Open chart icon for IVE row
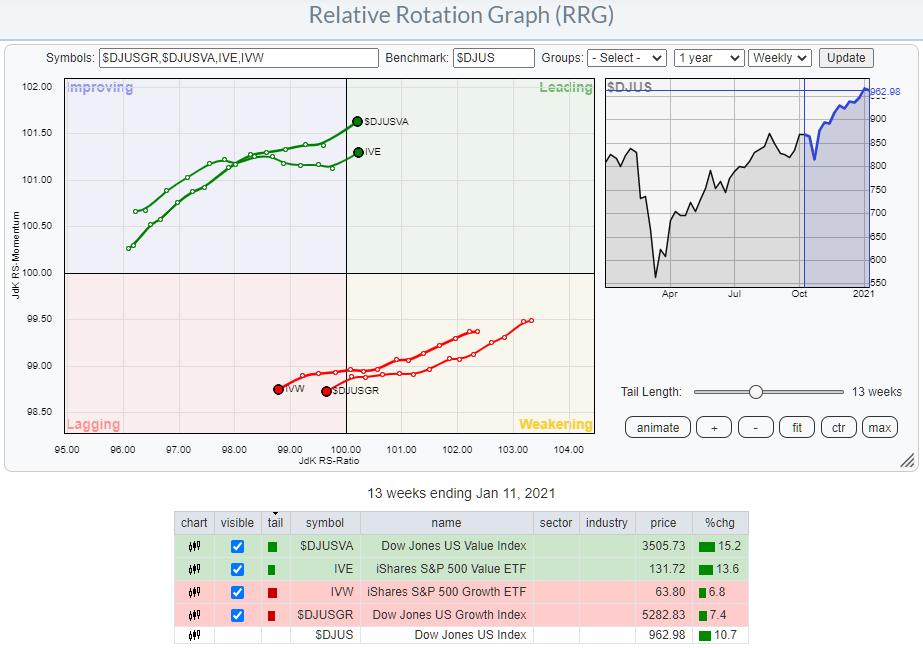Screen dimensions: 923x648 (x=194, y=569)
